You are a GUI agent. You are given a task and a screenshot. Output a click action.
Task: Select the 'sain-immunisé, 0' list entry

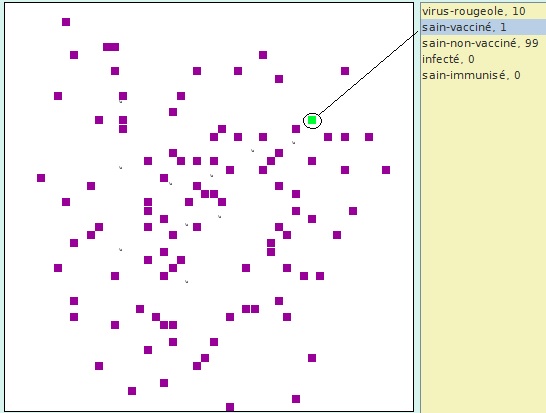(x=483, y=76)
